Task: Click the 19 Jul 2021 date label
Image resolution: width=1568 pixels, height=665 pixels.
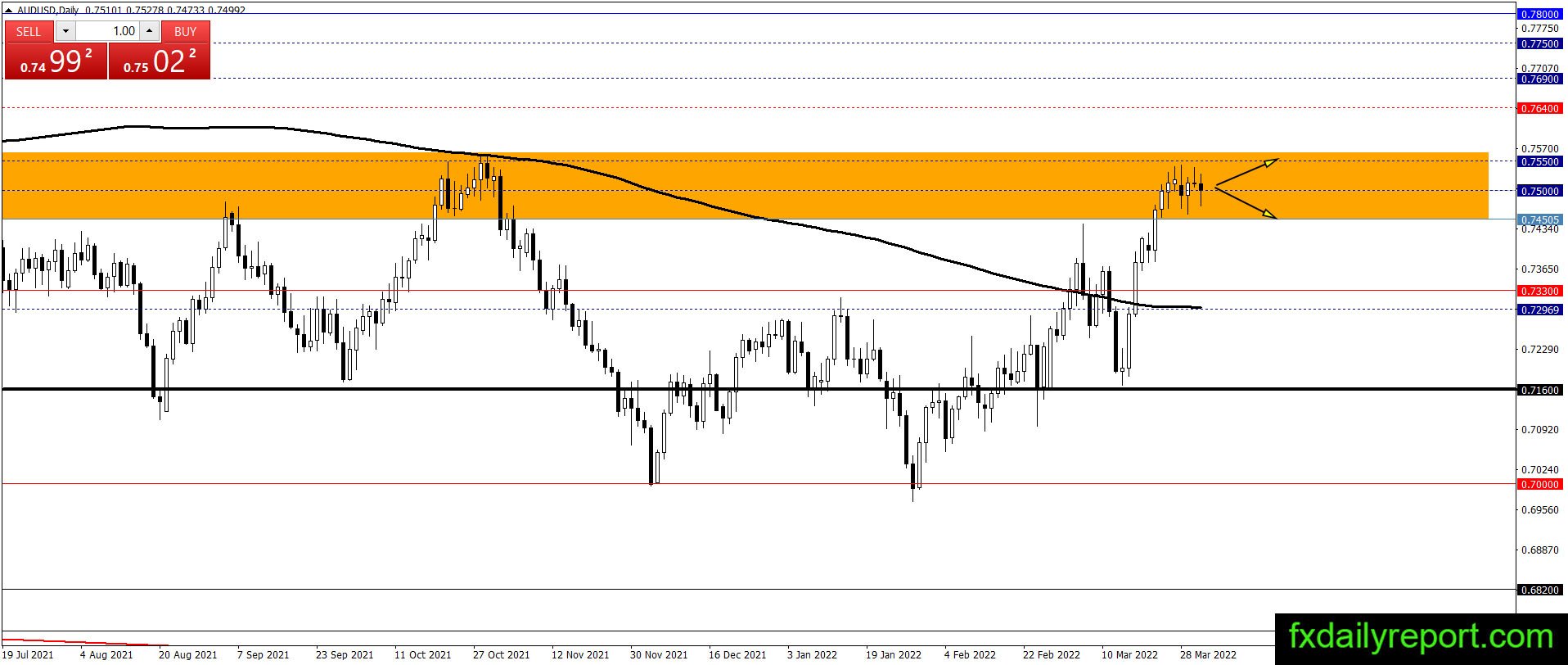Action: [x=29, y=654]
